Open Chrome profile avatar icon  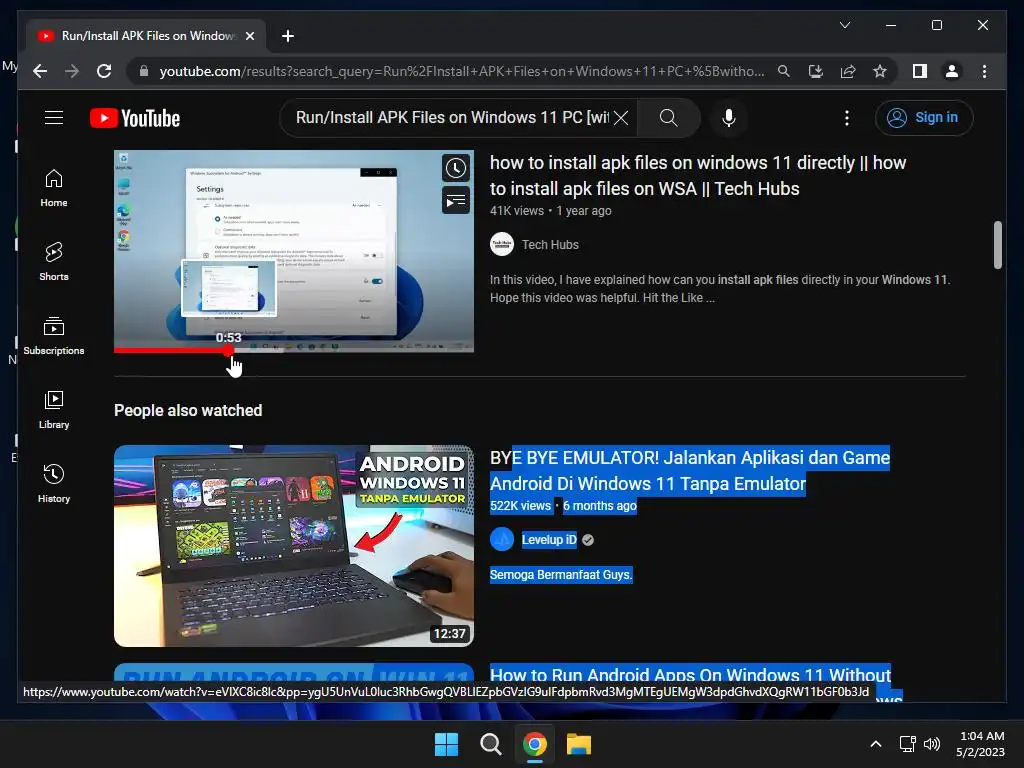tap(952, 71)
